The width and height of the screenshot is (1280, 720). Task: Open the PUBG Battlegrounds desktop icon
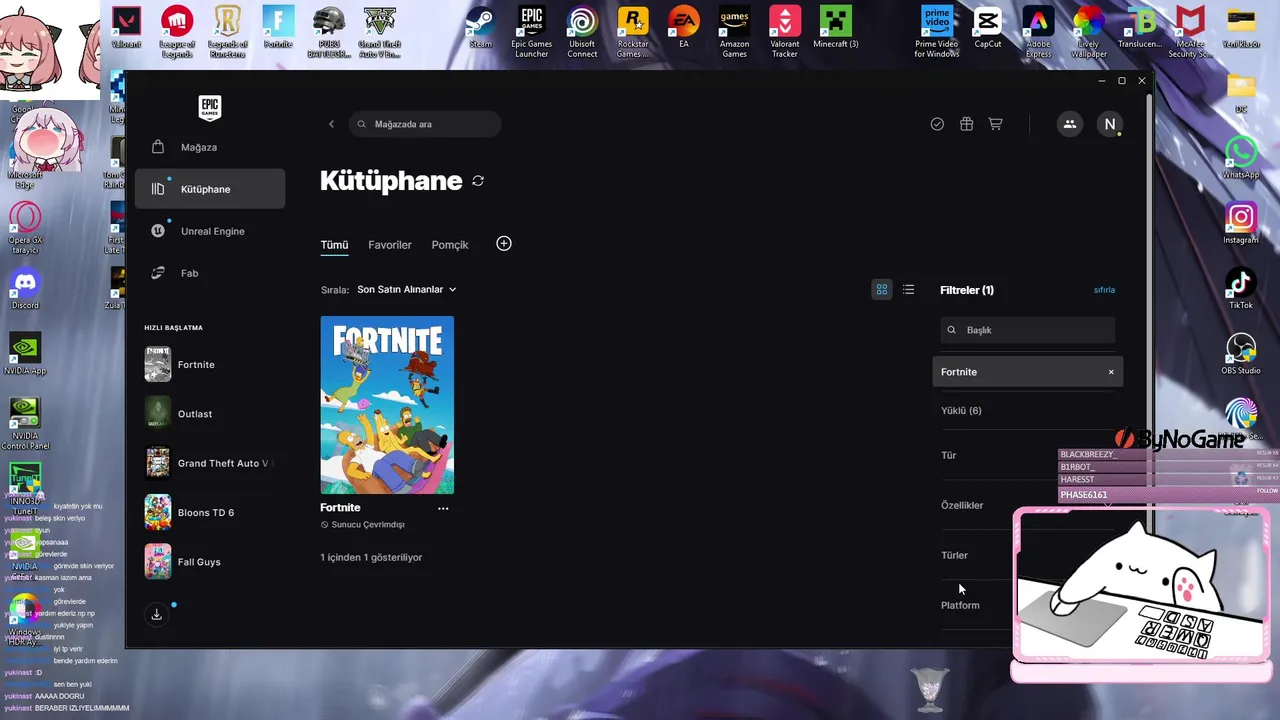pos(329,30)
